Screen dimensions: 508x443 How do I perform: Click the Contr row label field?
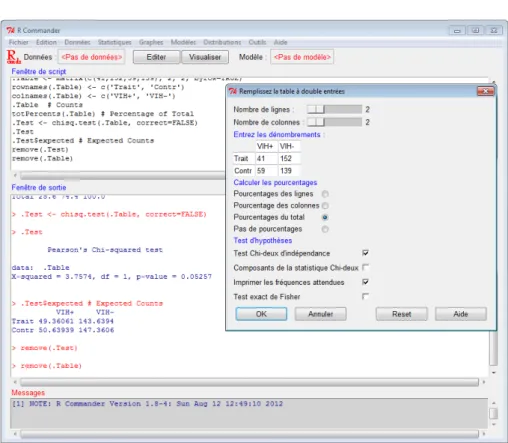tap(243, 171)
